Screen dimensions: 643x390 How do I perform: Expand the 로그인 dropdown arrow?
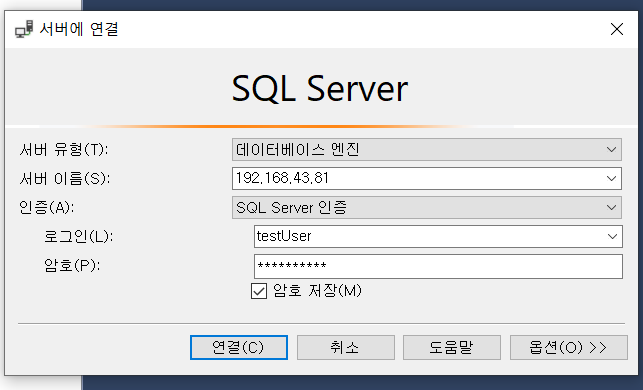pos(612,236)
